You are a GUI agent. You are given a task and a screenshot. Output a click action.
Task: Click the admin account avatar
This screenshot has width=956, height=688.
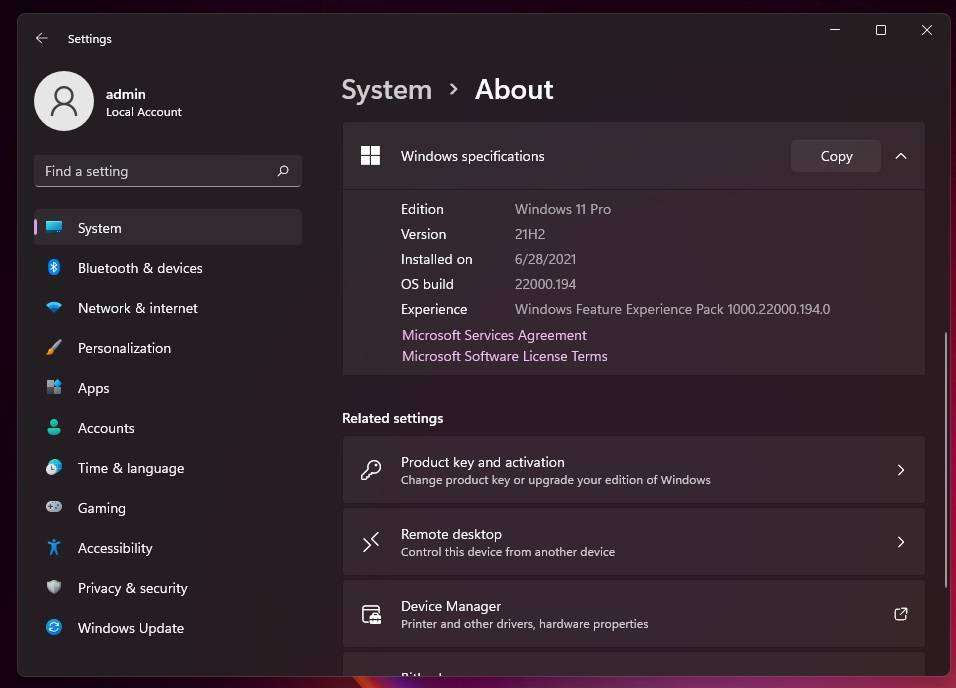64,101
